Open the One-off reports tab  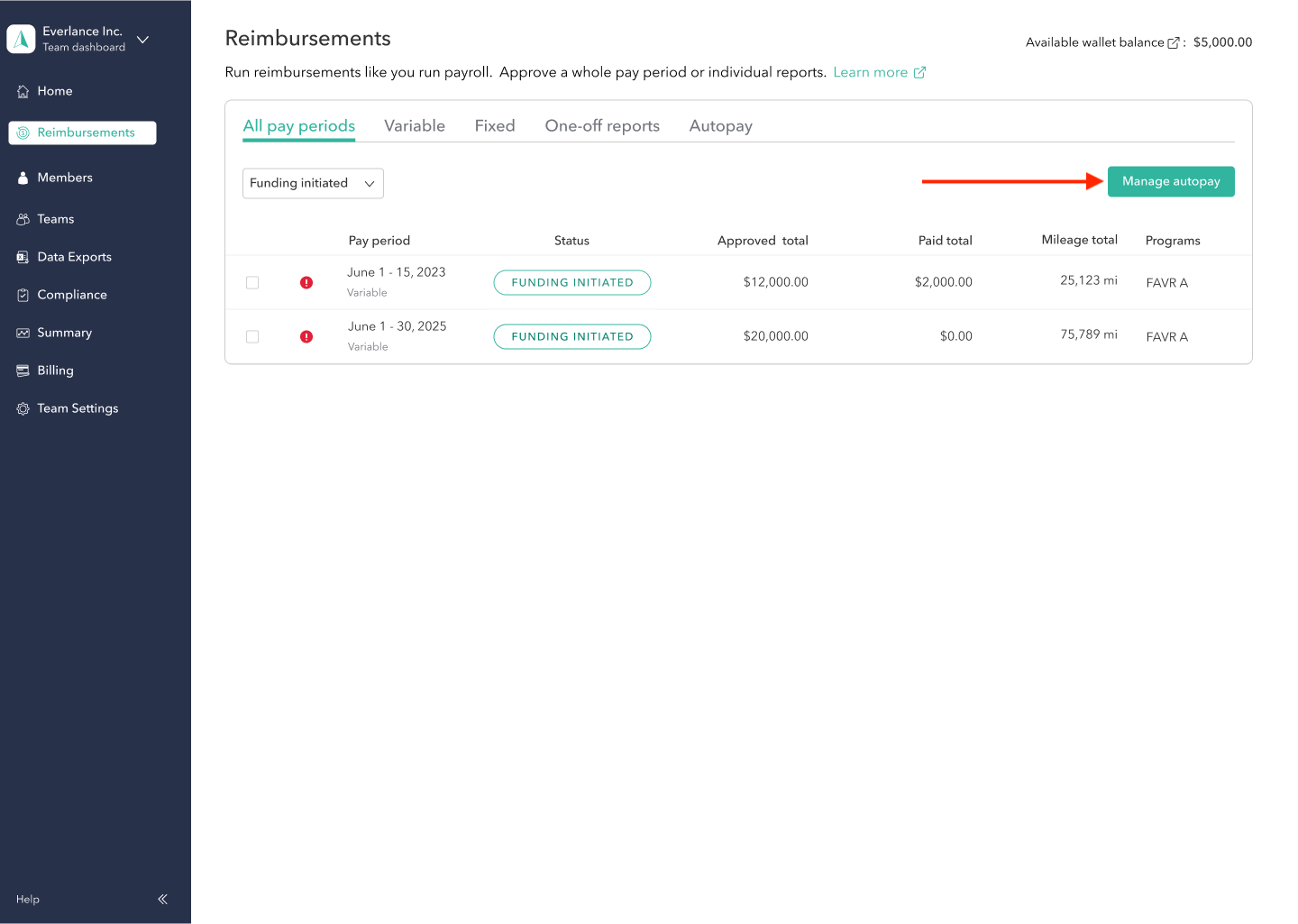point(601,125)
